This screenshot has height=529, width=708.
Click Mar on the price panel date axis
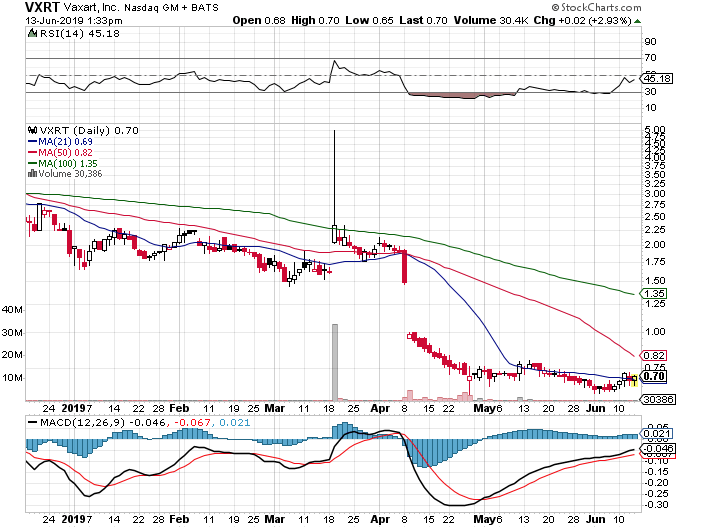[275, 408]
